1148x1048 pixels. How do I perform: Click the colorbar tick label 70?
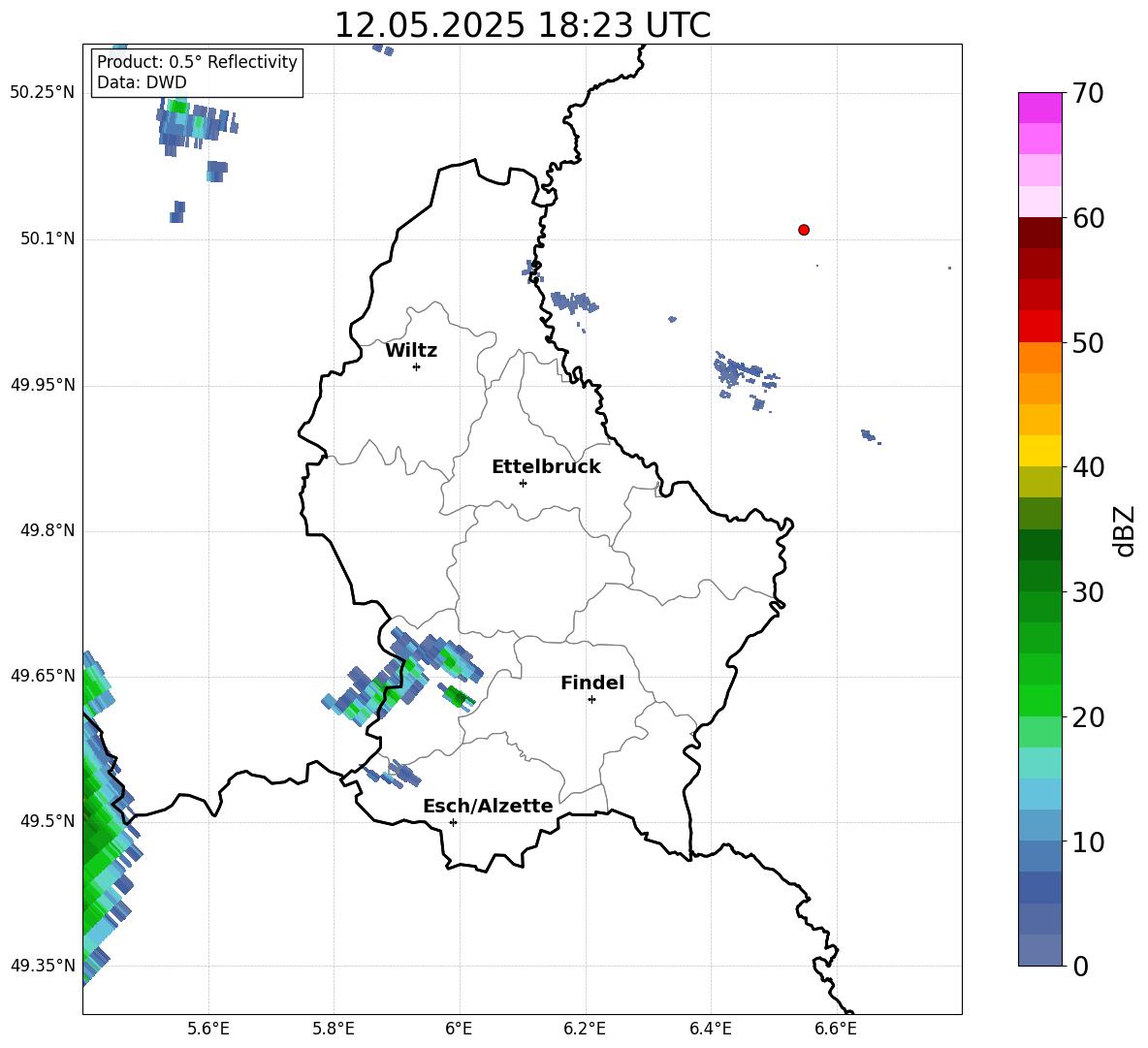[1089, 94]
